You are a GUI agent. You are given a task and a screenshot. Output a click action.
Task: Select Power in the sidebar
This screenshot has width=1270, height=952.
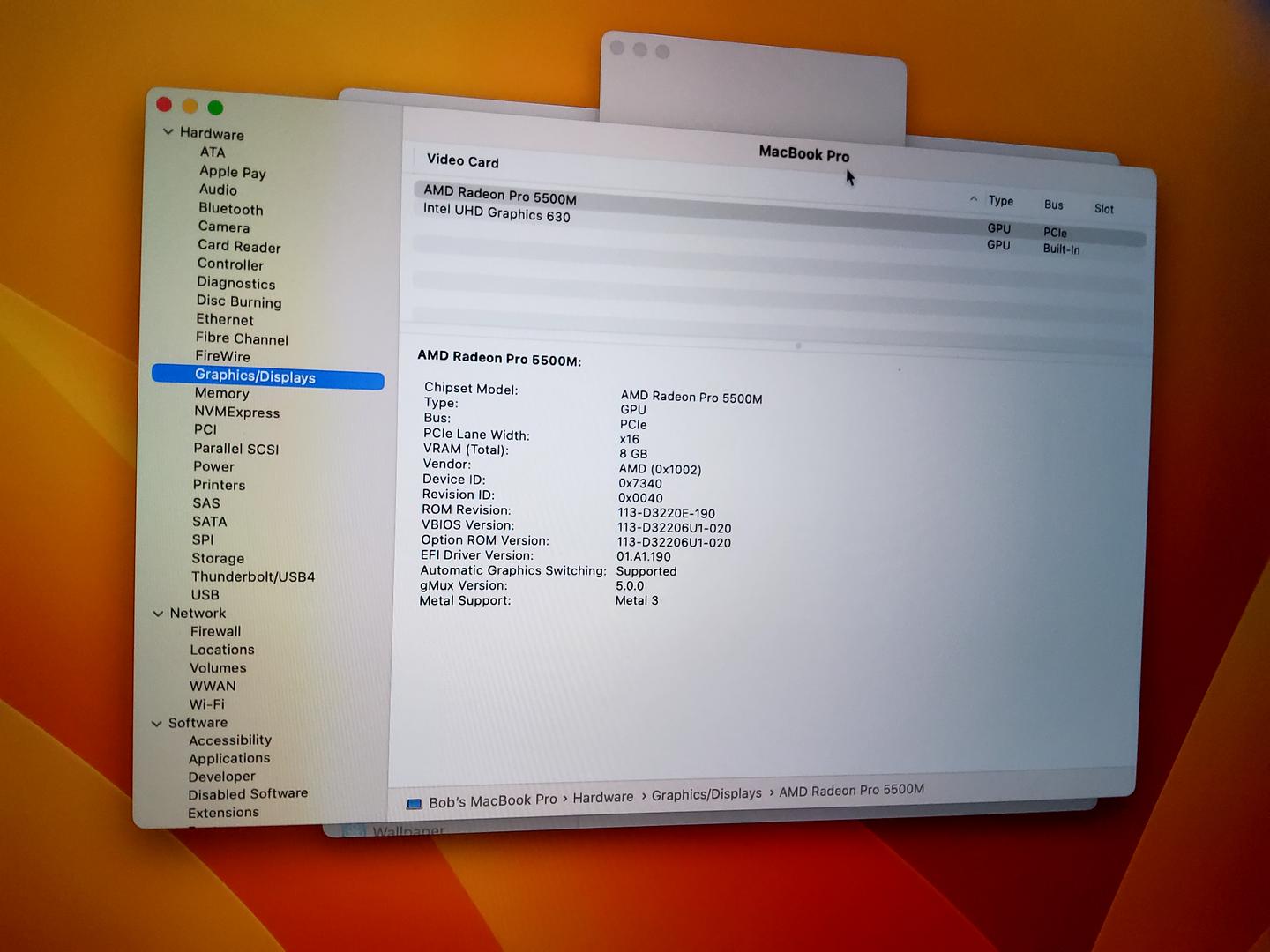214,467
